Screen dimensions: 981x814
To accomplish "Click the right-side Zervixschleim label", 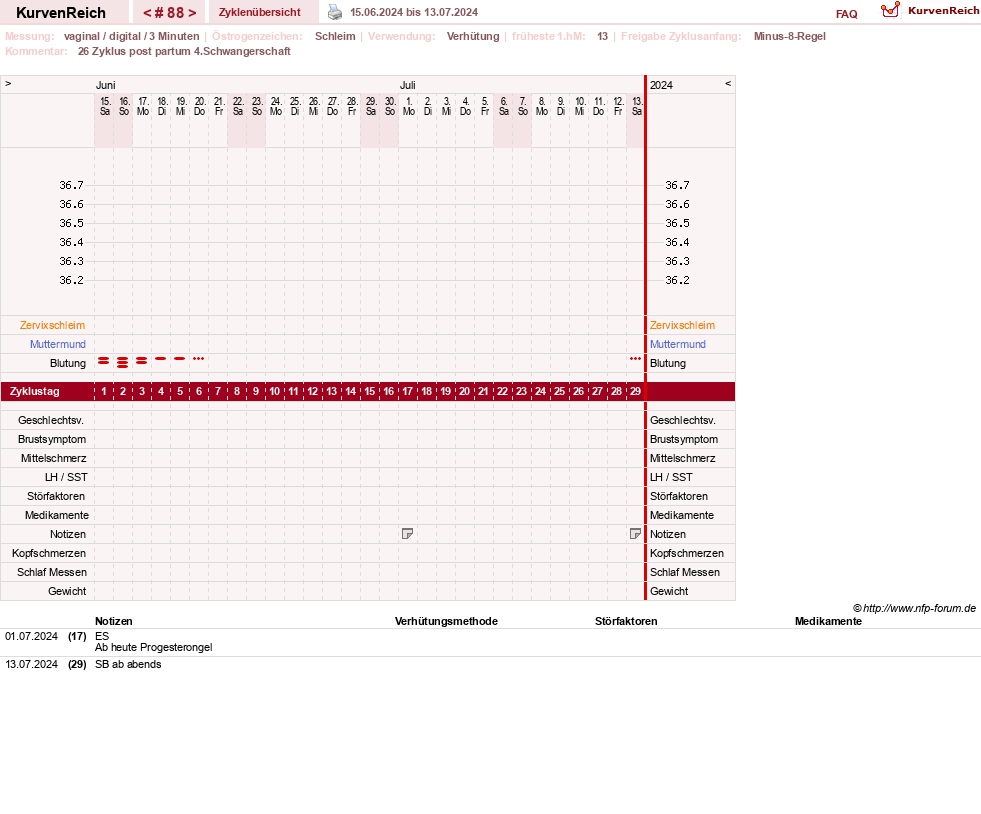I will 682,325.
